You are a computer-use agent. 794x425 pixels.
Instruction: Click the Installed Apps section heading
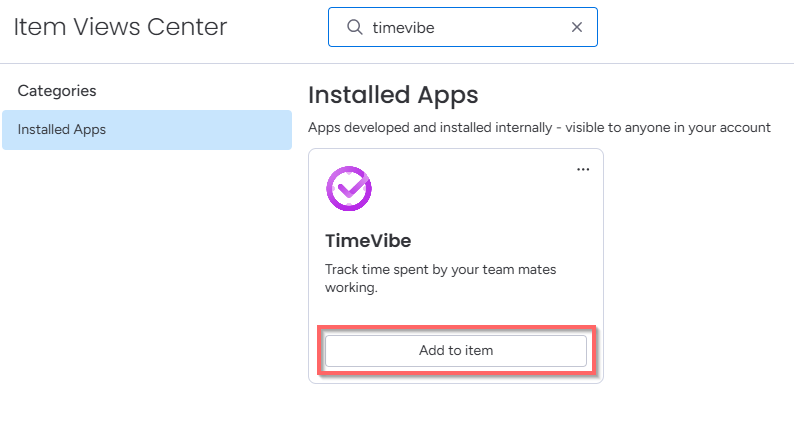pos(393,95)
